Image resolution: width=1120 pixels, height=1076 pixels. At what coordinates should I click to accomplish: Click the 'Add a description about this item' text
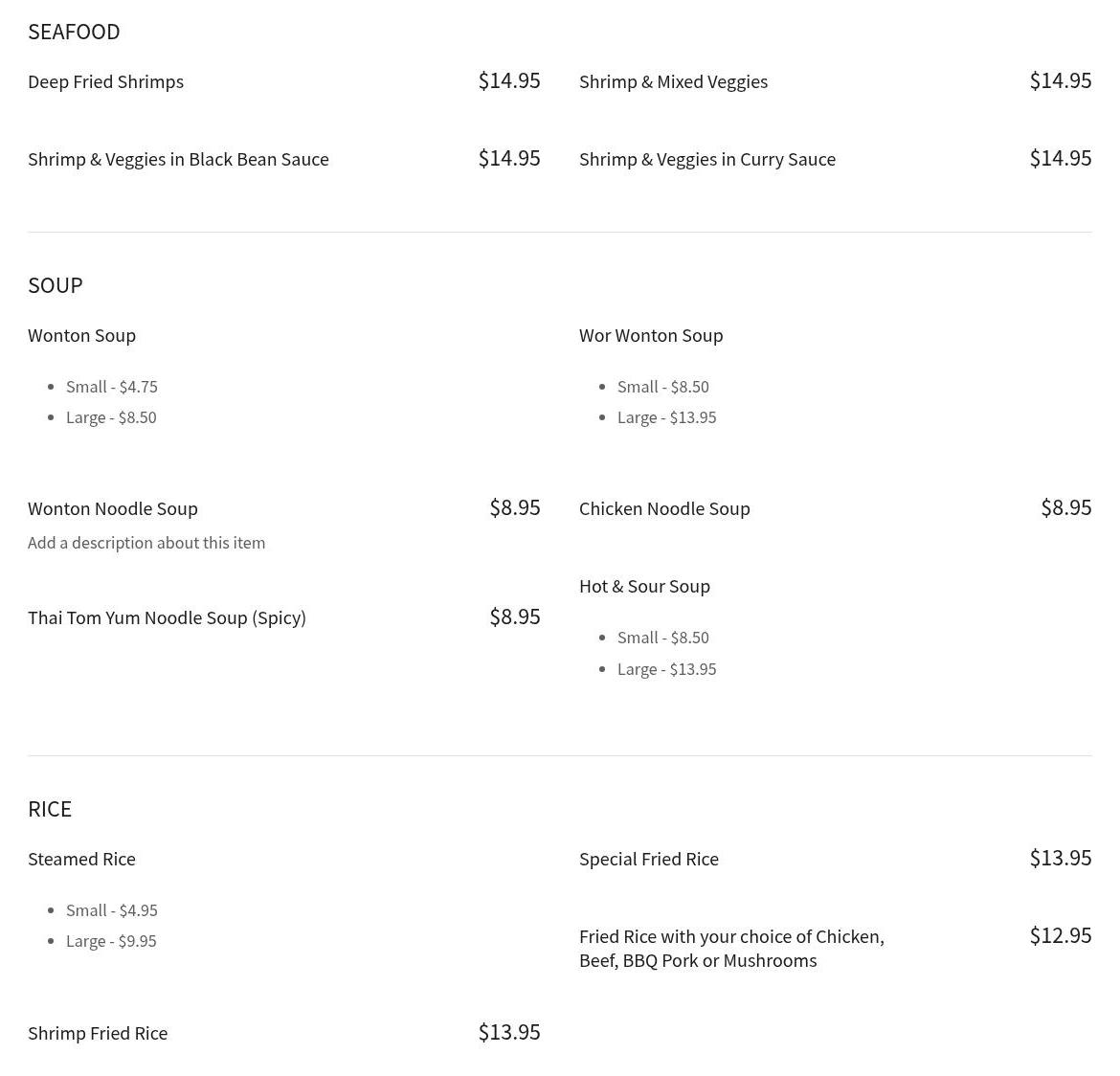pos(146,543)
